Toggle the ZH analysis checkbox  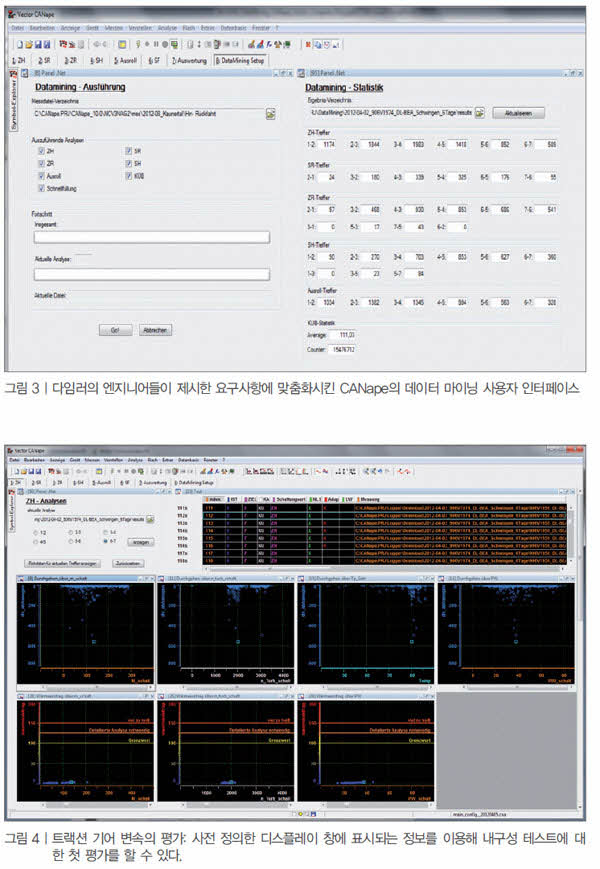pos(41,151)
